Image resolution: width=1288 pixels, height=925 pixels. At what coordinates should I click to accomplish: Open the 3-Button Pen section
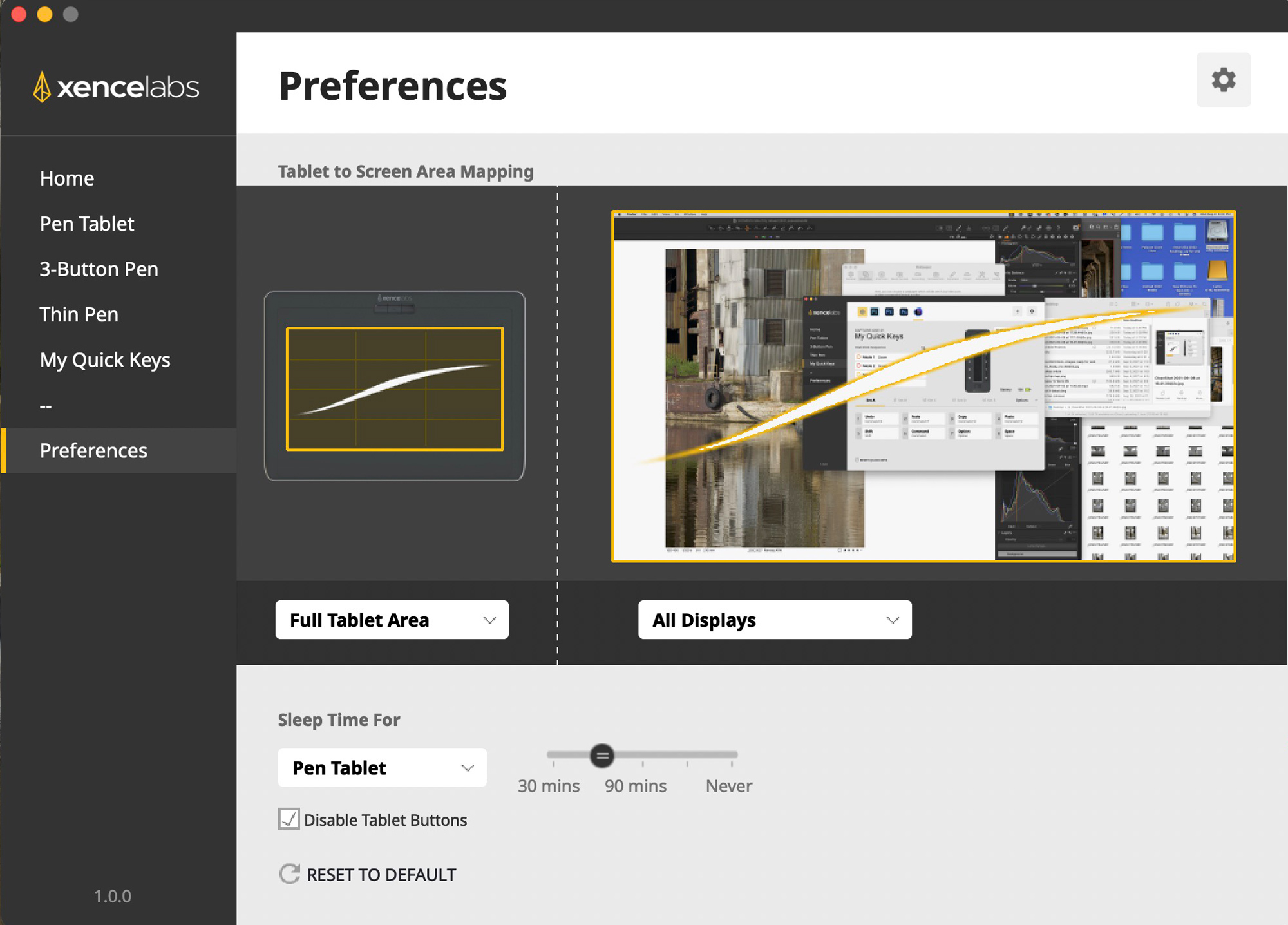pyautogui.click(x=99, y=269)
